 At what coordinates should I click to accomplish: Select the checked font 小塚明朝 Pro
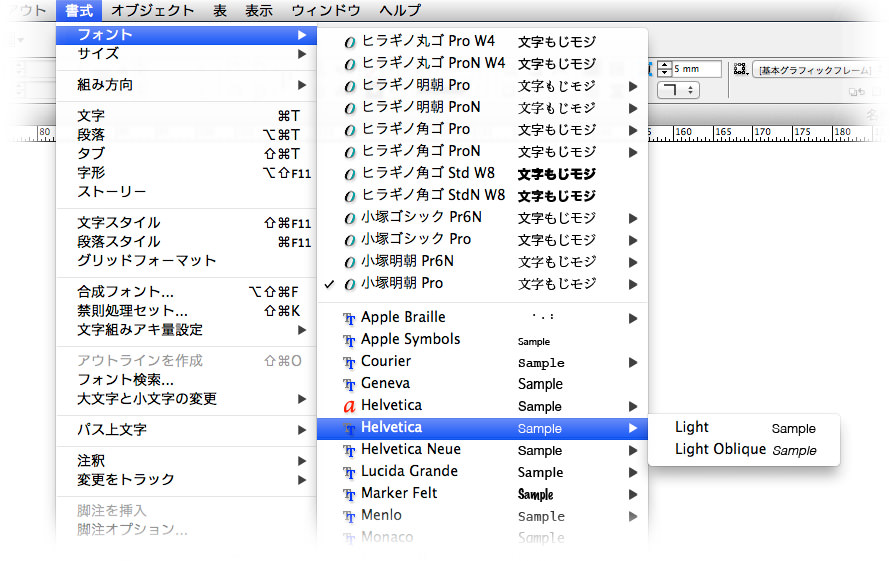coord(482,283)
